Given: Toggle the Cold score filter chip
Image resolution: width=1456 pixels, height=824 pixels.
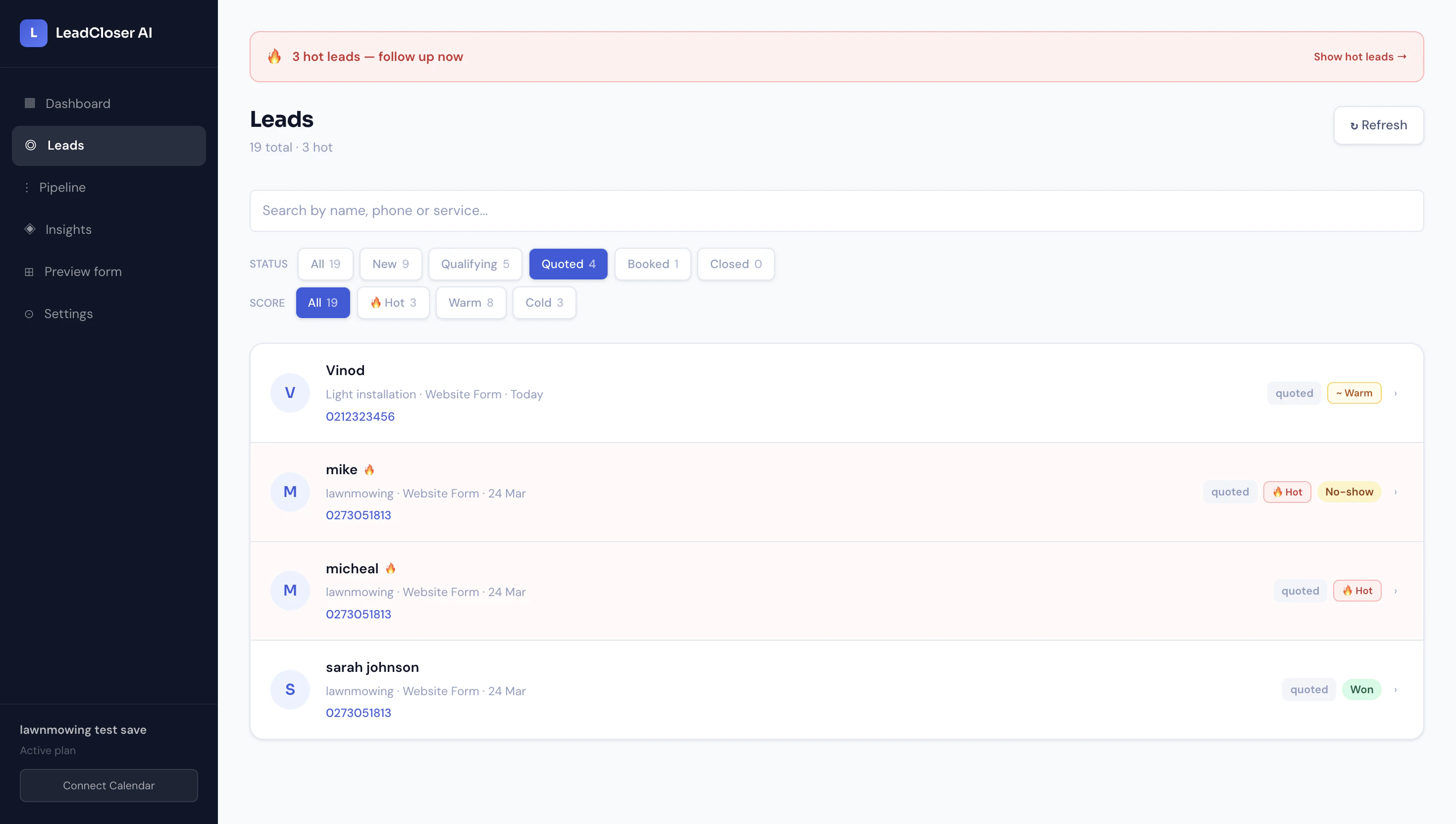Looking at the screenshot, I should (x=544, y=303).
